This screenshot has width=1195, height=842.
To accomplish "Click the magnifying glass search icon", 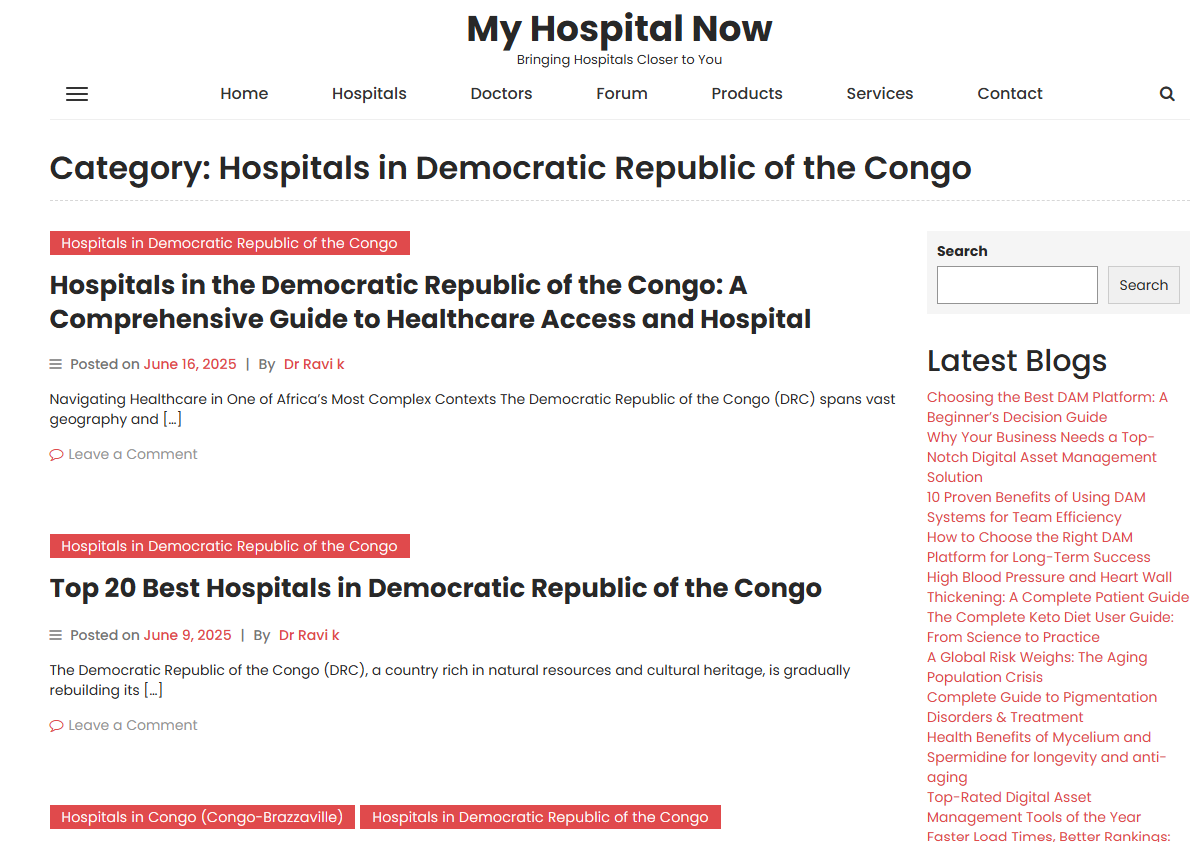I will point(1166,93).
